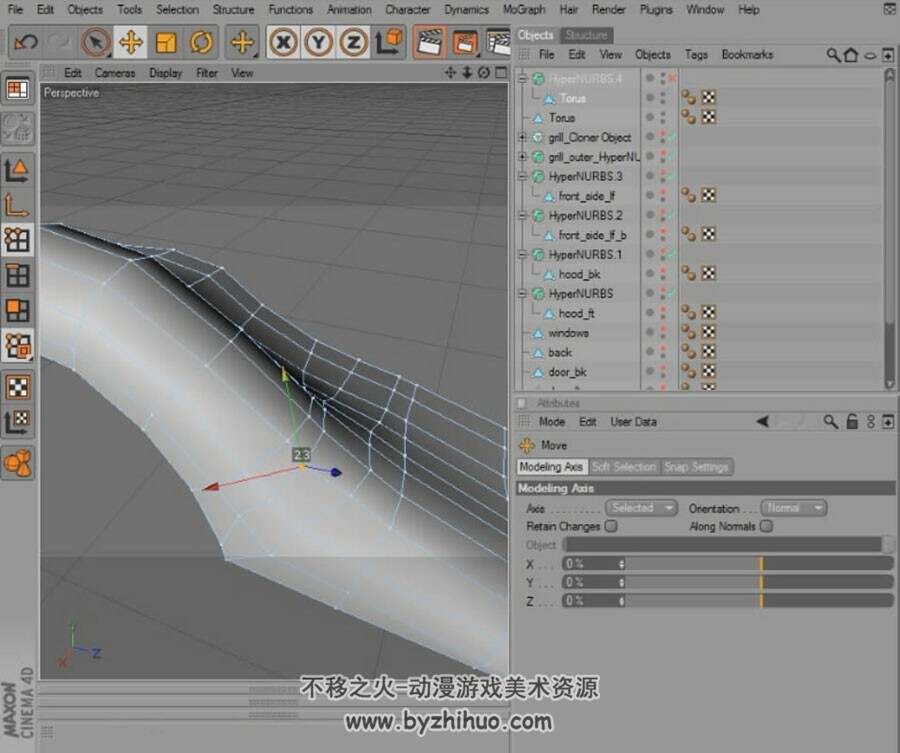
Task: Click the Y axis percentage slider
Action: point(759,582)
